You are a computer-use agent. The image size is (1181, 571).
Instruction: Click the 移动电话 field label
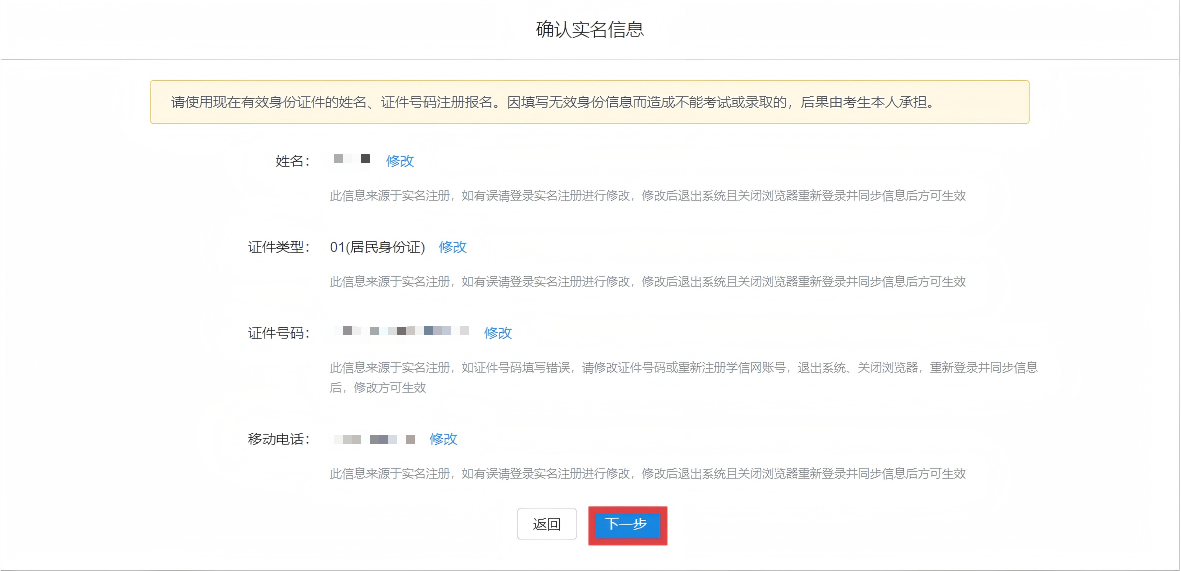coord(280,439)
